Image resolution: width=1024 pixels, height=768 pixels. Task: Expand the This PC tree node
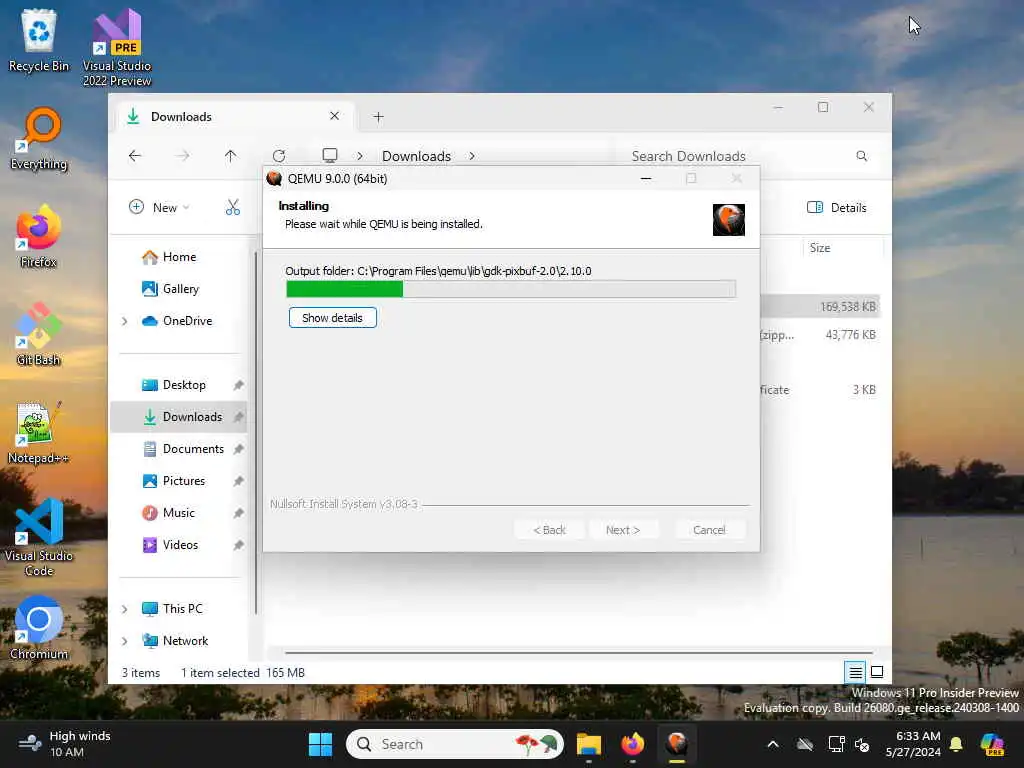point(125,609)
